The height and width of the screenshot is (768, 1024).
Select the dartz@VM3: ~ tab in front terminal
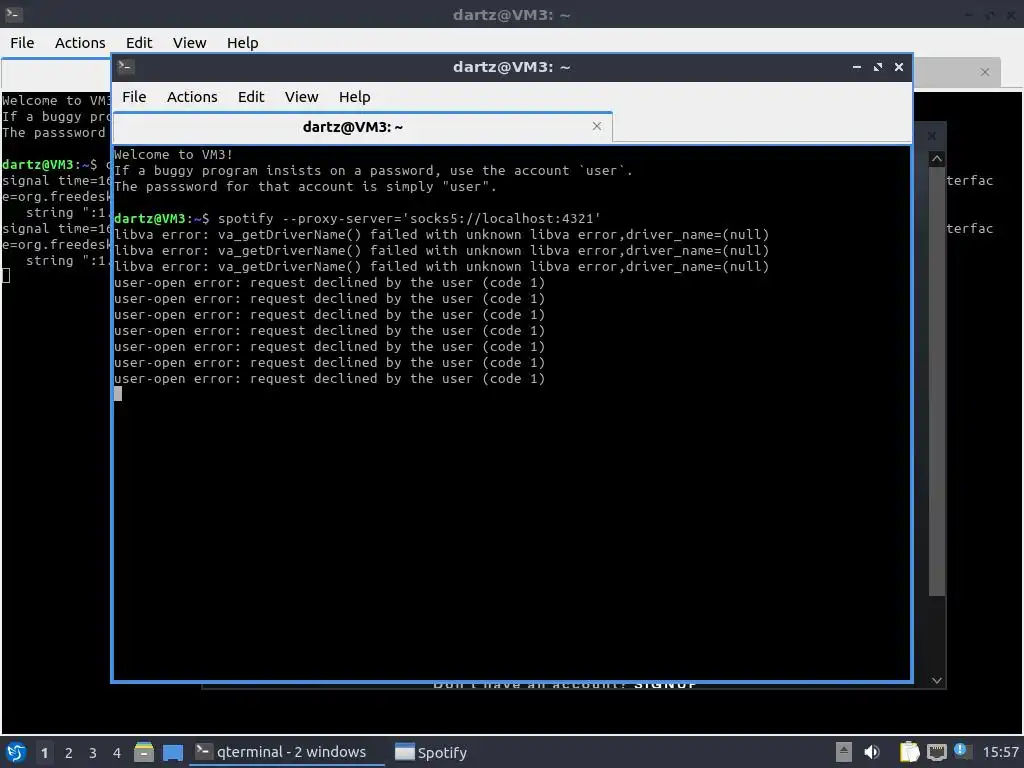[x=353, y=127]
